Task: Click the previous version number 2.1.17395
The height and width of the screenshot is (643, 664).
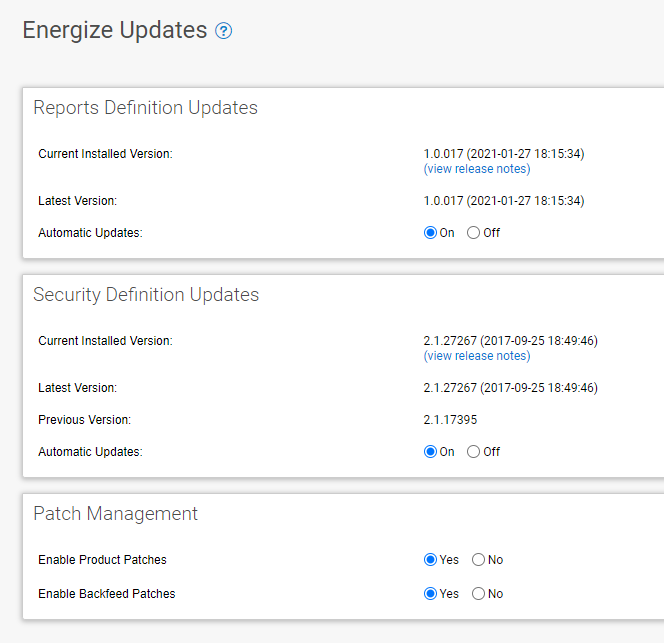Action: (x=450, y=420)
